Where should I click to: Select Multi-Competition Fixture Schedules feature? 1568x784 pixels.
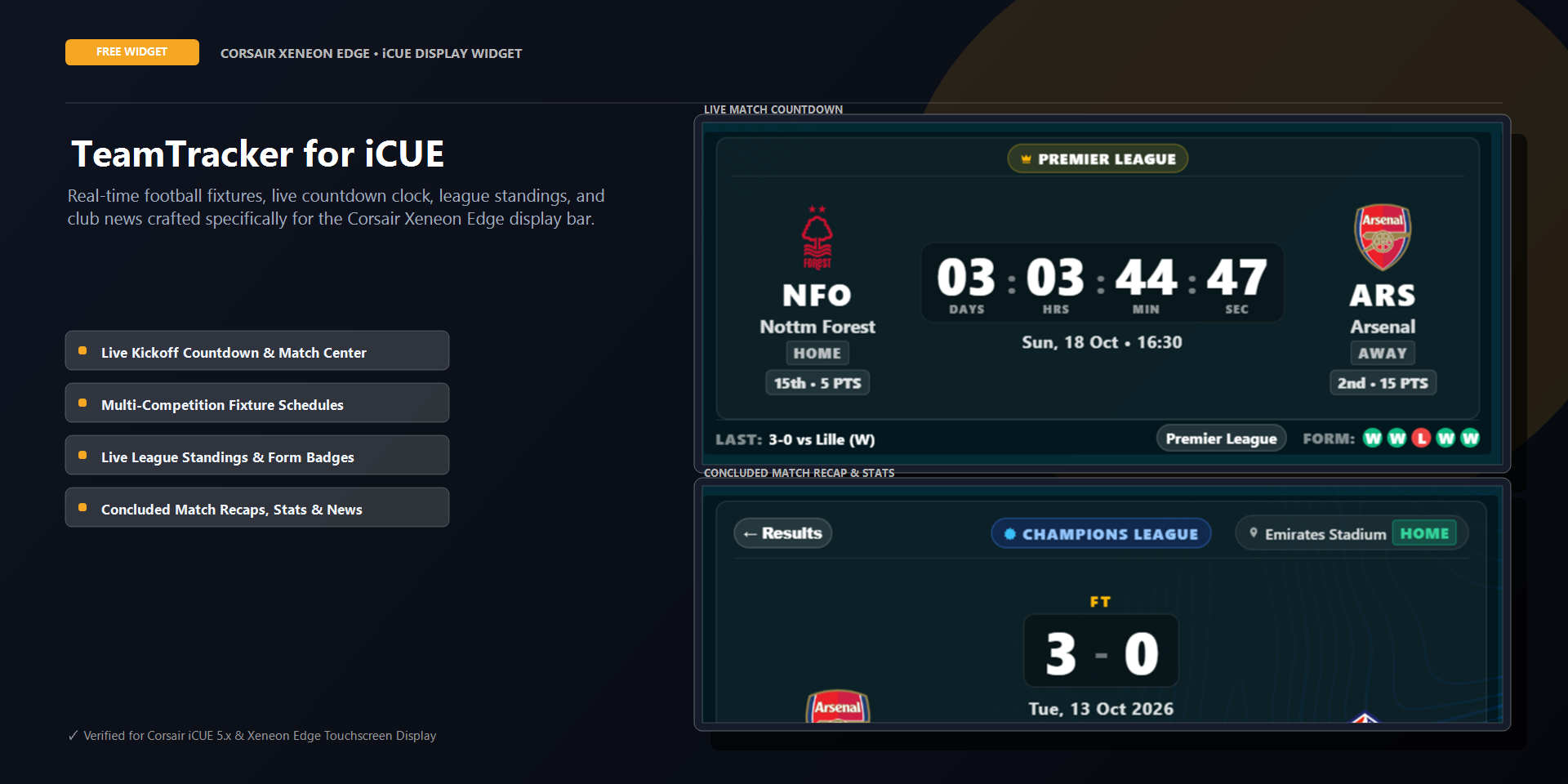[257, 403]
